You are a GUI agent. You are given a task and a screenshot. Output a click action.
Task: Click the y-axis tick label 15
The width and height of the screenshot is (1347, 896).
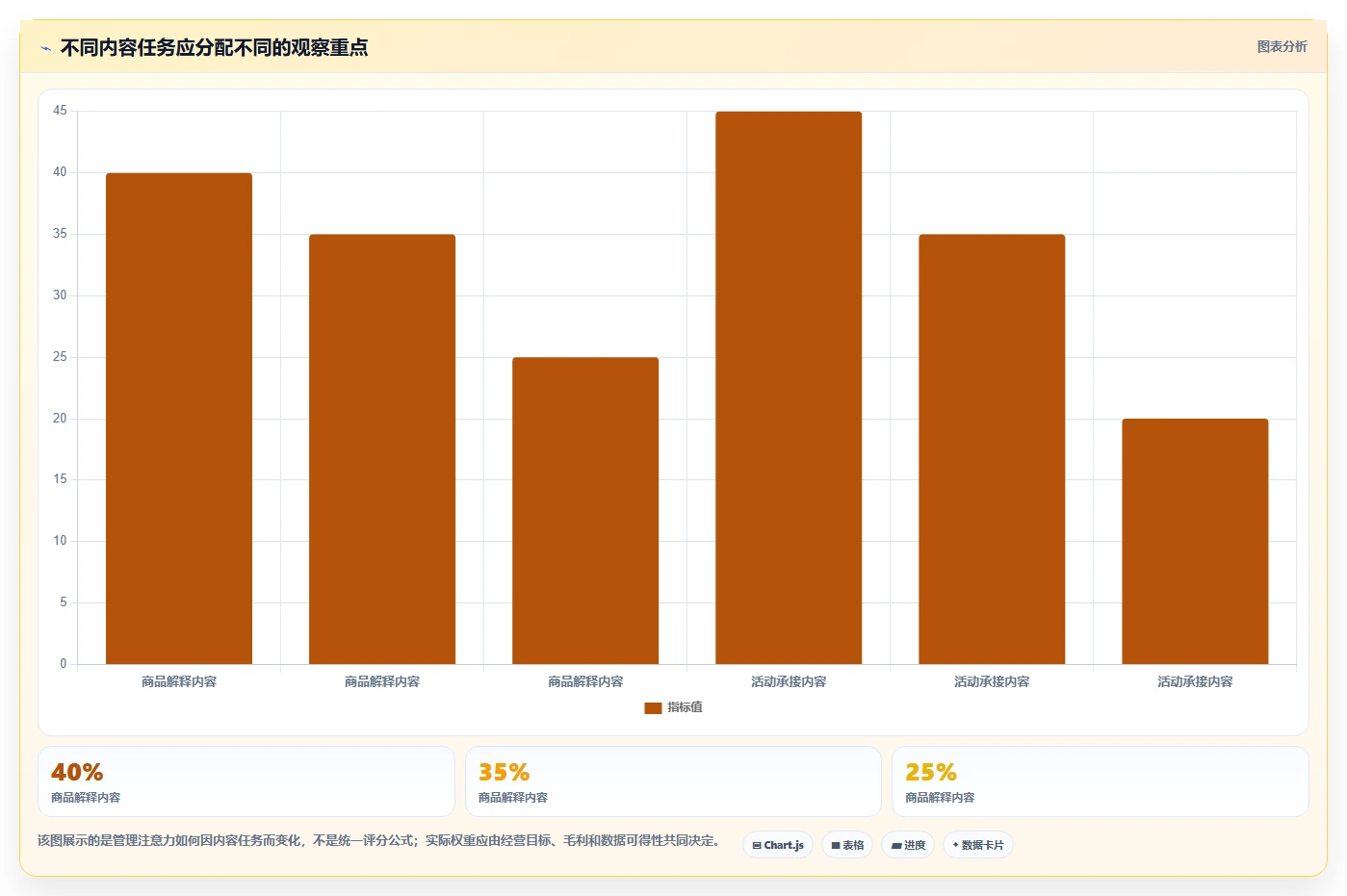point(60,479)
